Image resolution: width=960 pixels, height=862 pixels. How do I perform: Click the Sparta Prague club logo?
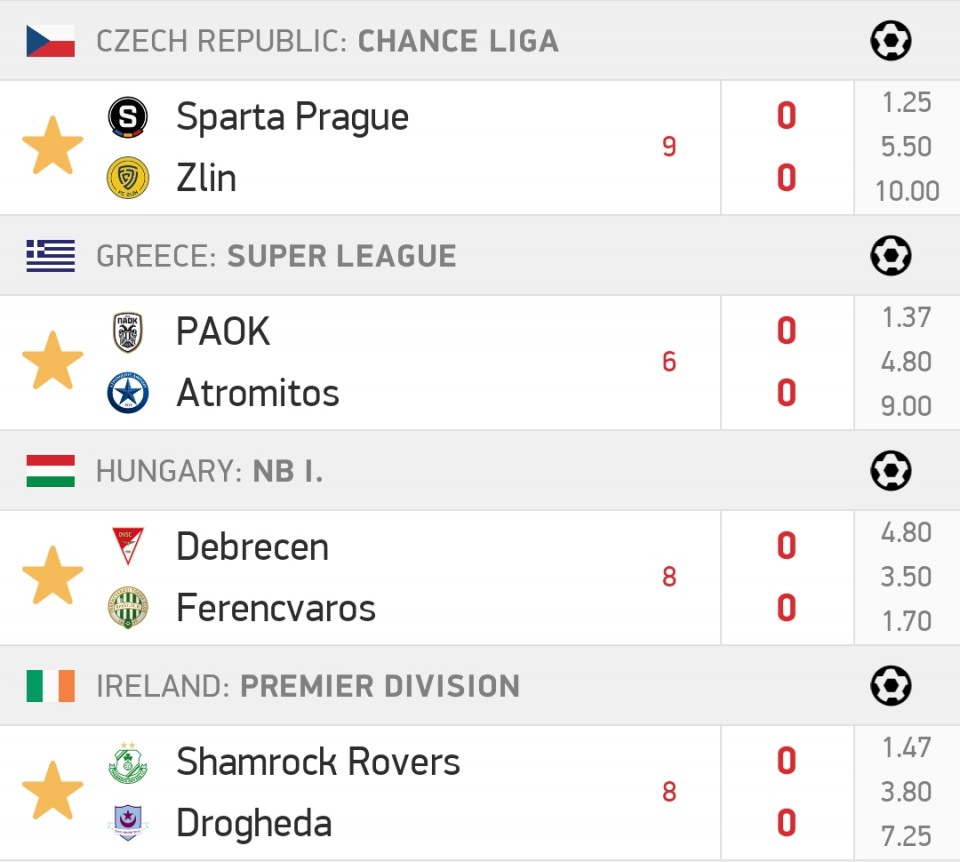128,116
